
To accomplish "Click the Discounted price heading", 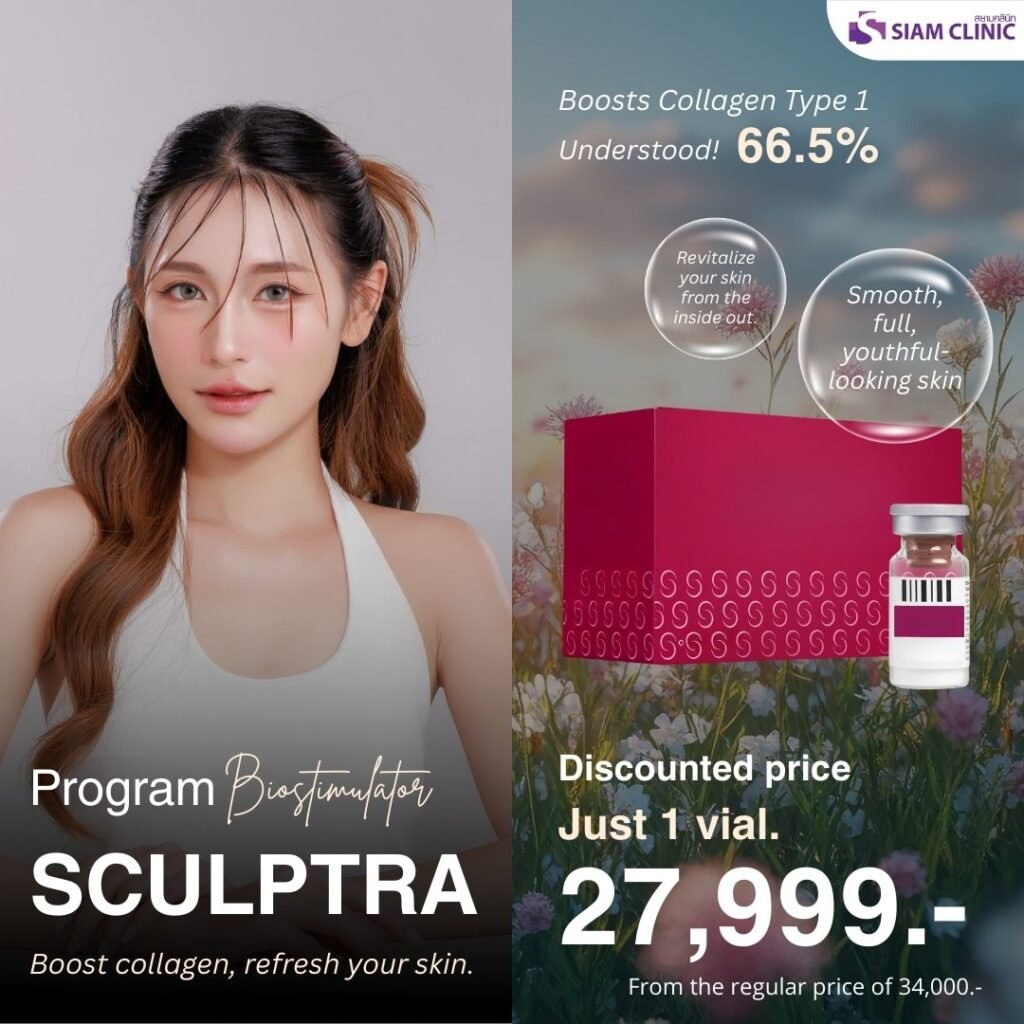I will click(x=705, y=769).
